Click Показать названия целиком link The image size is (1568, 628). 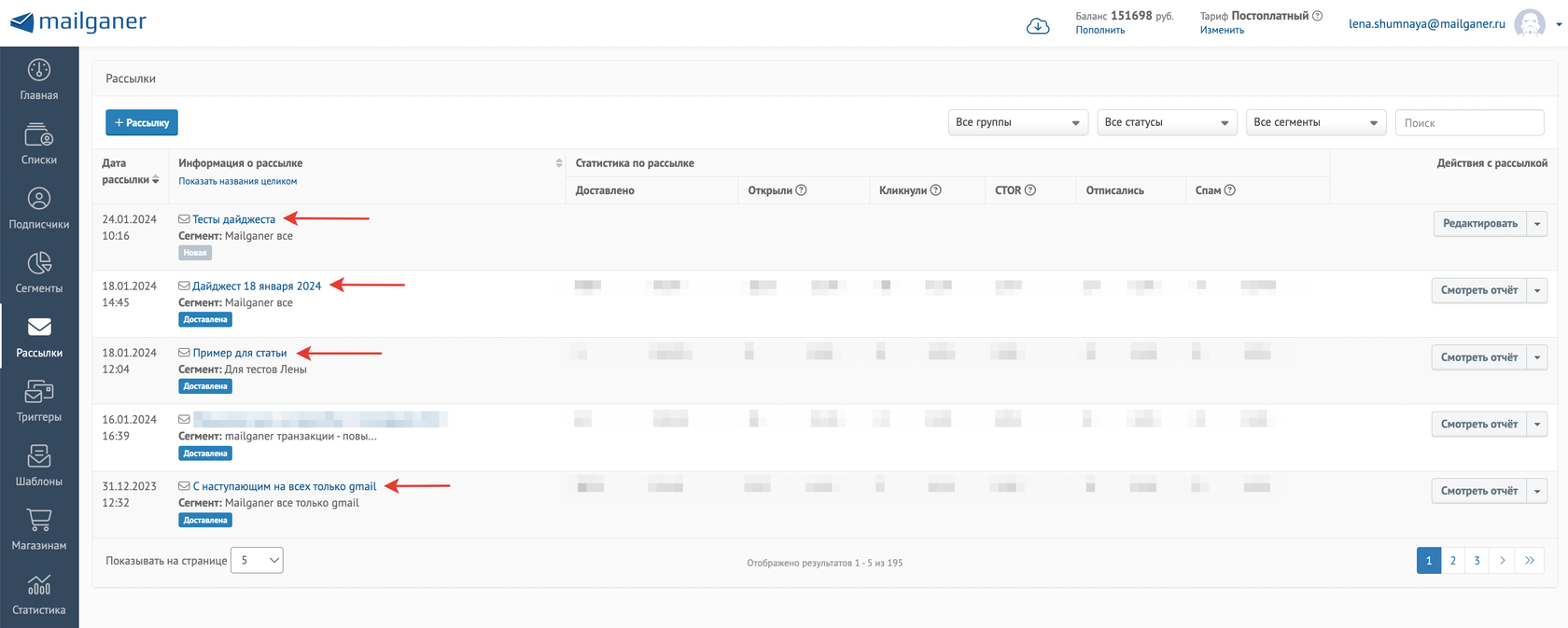[x=238, y=181]
